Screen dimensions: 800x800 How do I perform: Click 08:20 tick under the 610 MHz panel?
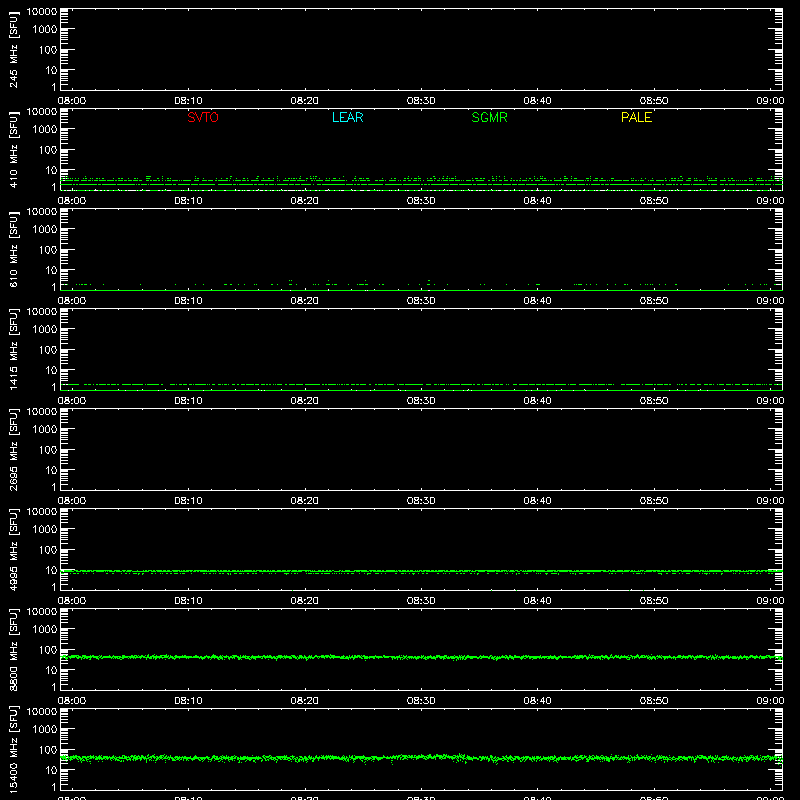[305, 301]
